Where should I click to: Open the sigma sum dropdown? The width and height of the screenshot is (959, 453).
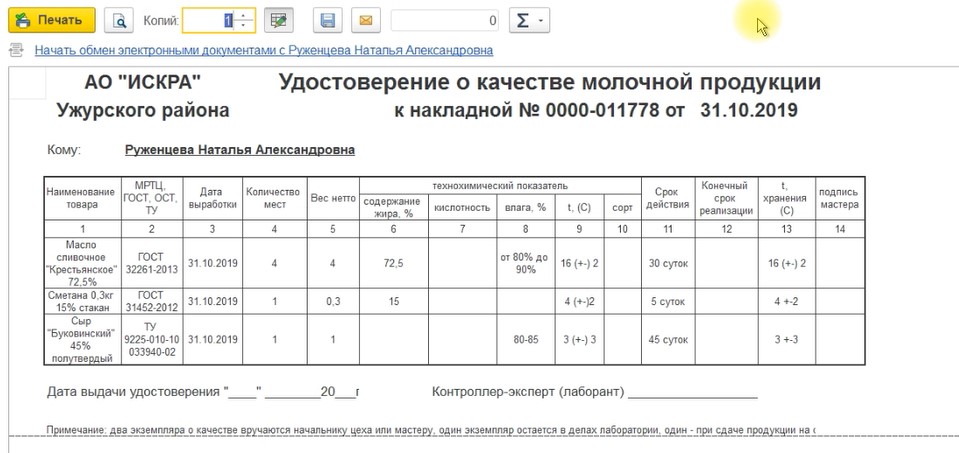(x=530, y=20)
